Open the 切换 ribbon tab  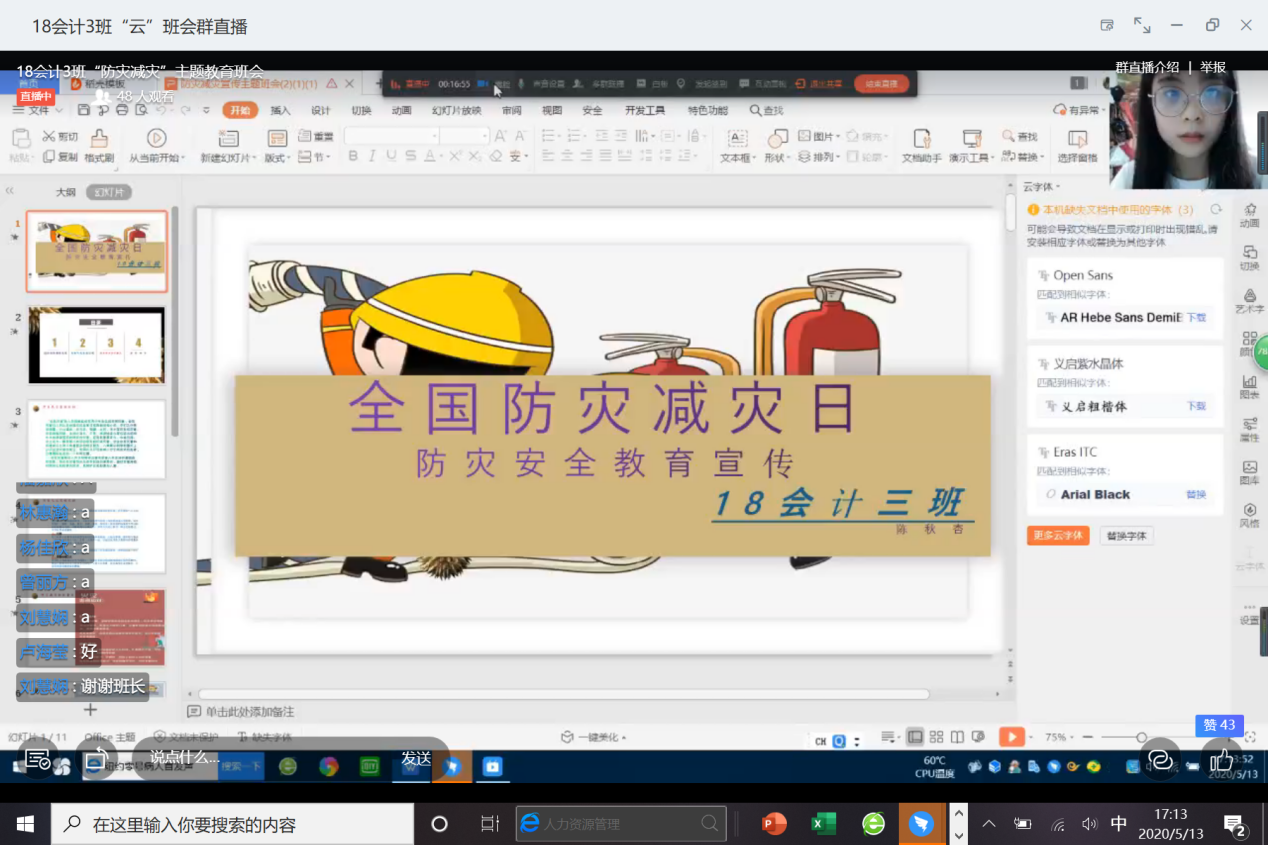[x=361, y=110]
